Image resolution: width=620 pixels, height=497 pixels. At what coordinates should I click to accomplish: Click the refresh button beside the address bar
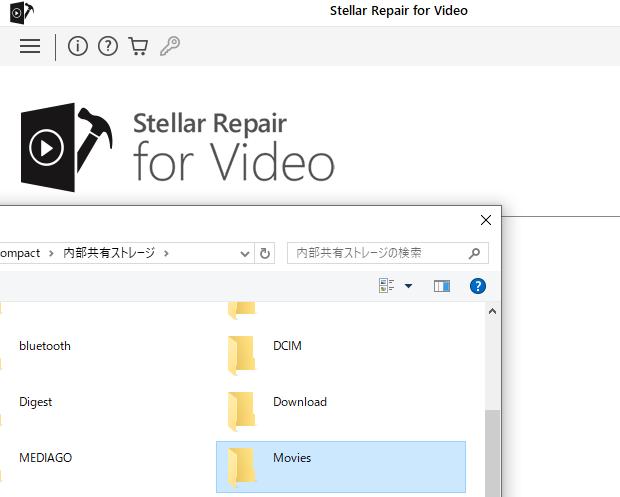pyautogui.click(x=265, y=253)
